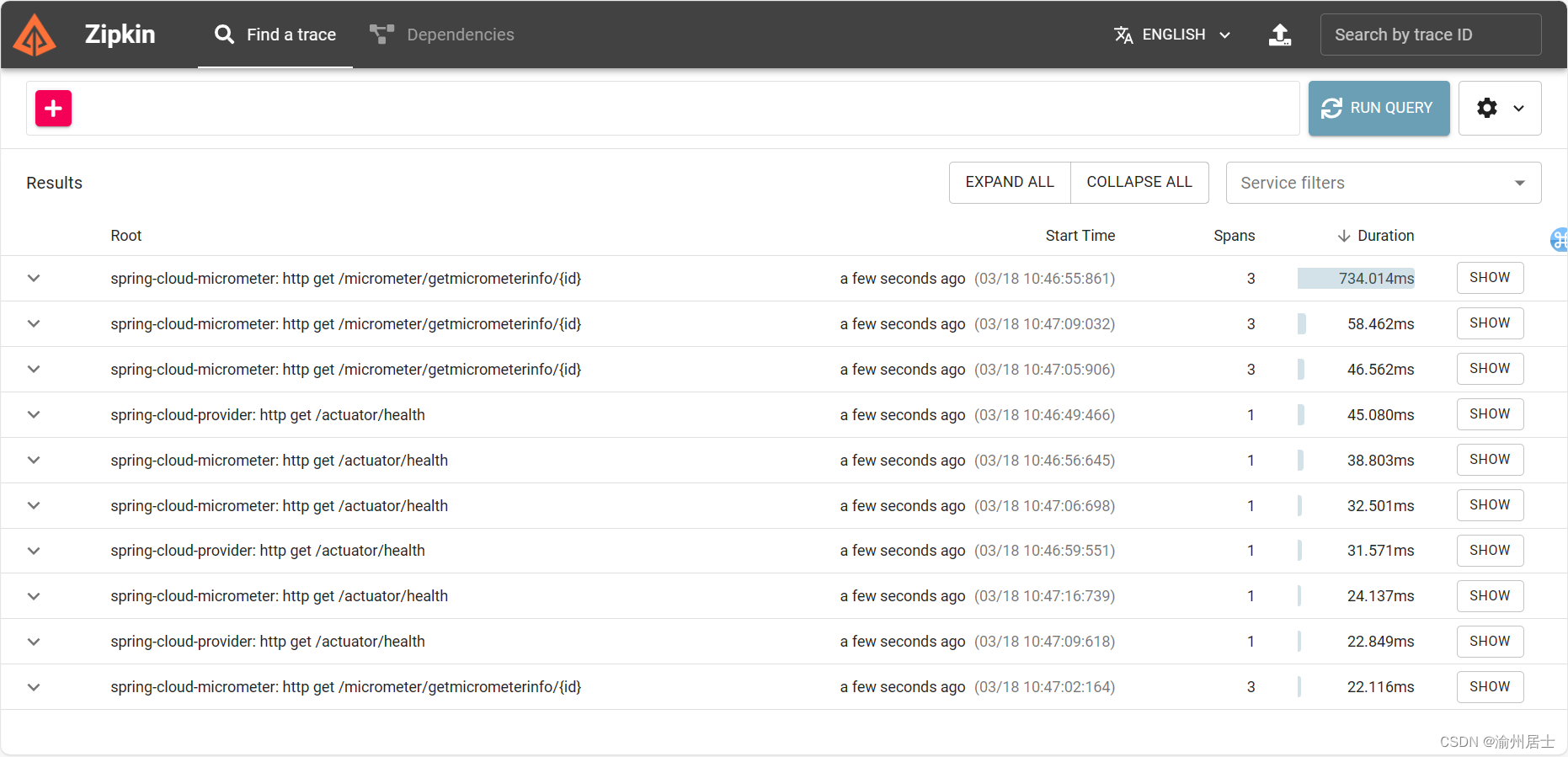This screenshot has width=1568, height=757.
Task: Expand the 38.803ms trace row
Action: pos(34,460)
